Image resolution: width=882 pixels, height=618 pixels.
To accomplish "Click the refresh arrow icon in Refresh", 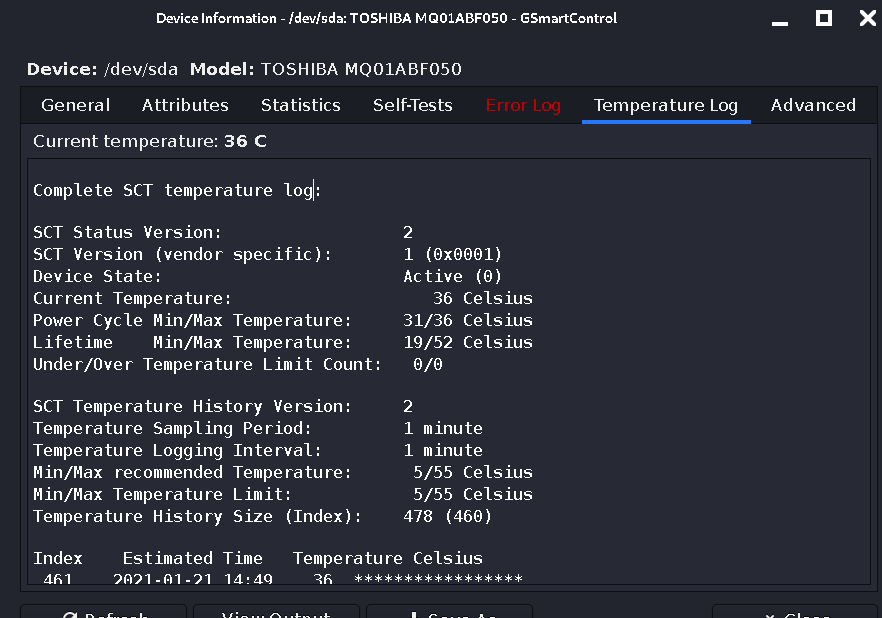I will [x=70, y=615].
